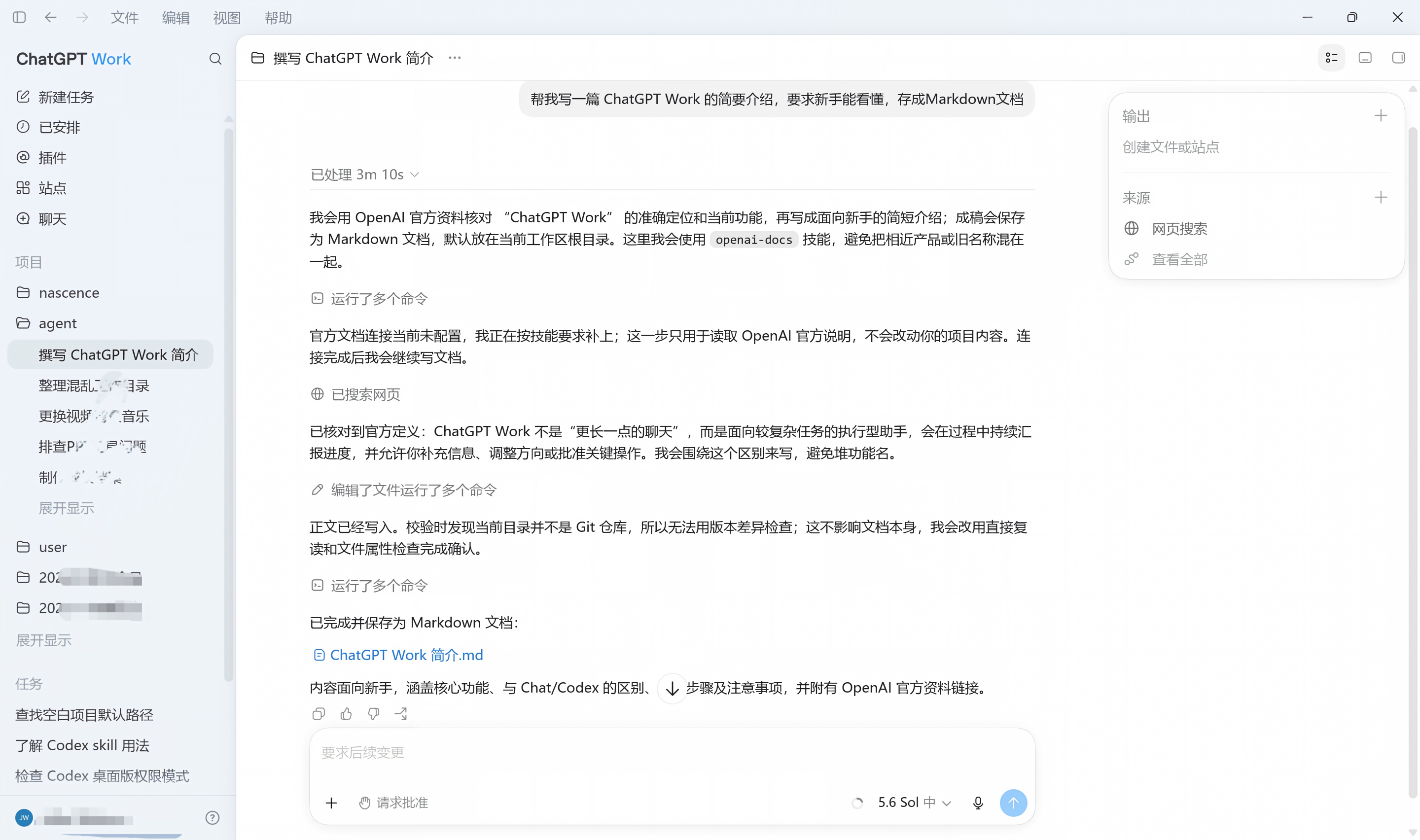Toggle the 请求批准 approval mode
The height and width of the screenshot is (840, 1420).
coord(394,803)
